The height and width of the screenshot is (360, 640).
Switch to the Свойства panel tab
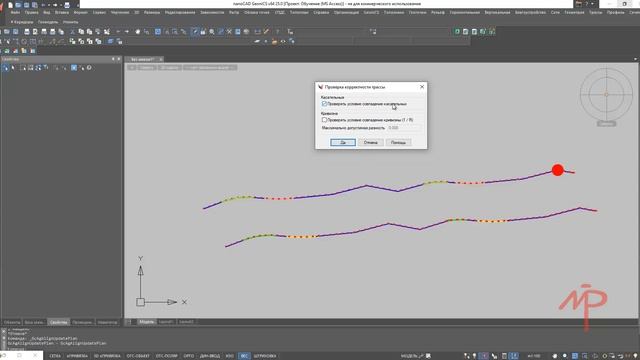point(58,322)
